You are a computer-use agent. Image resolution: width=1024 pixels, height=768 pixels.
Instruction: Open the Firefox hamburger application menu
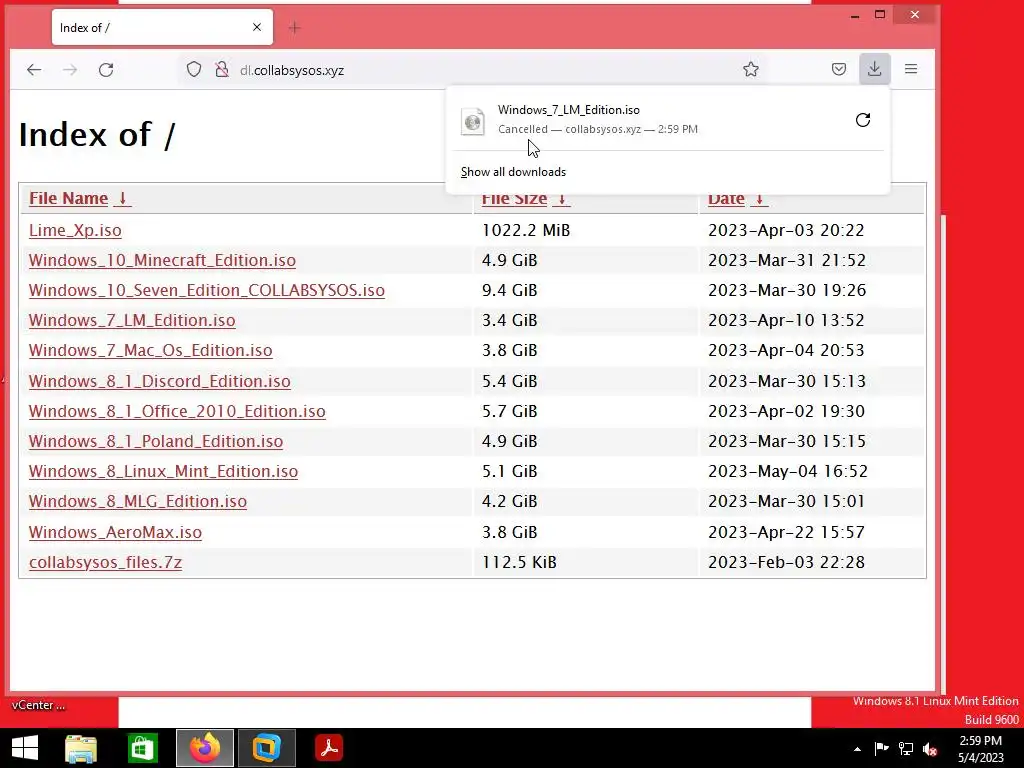tap(911, 69)
